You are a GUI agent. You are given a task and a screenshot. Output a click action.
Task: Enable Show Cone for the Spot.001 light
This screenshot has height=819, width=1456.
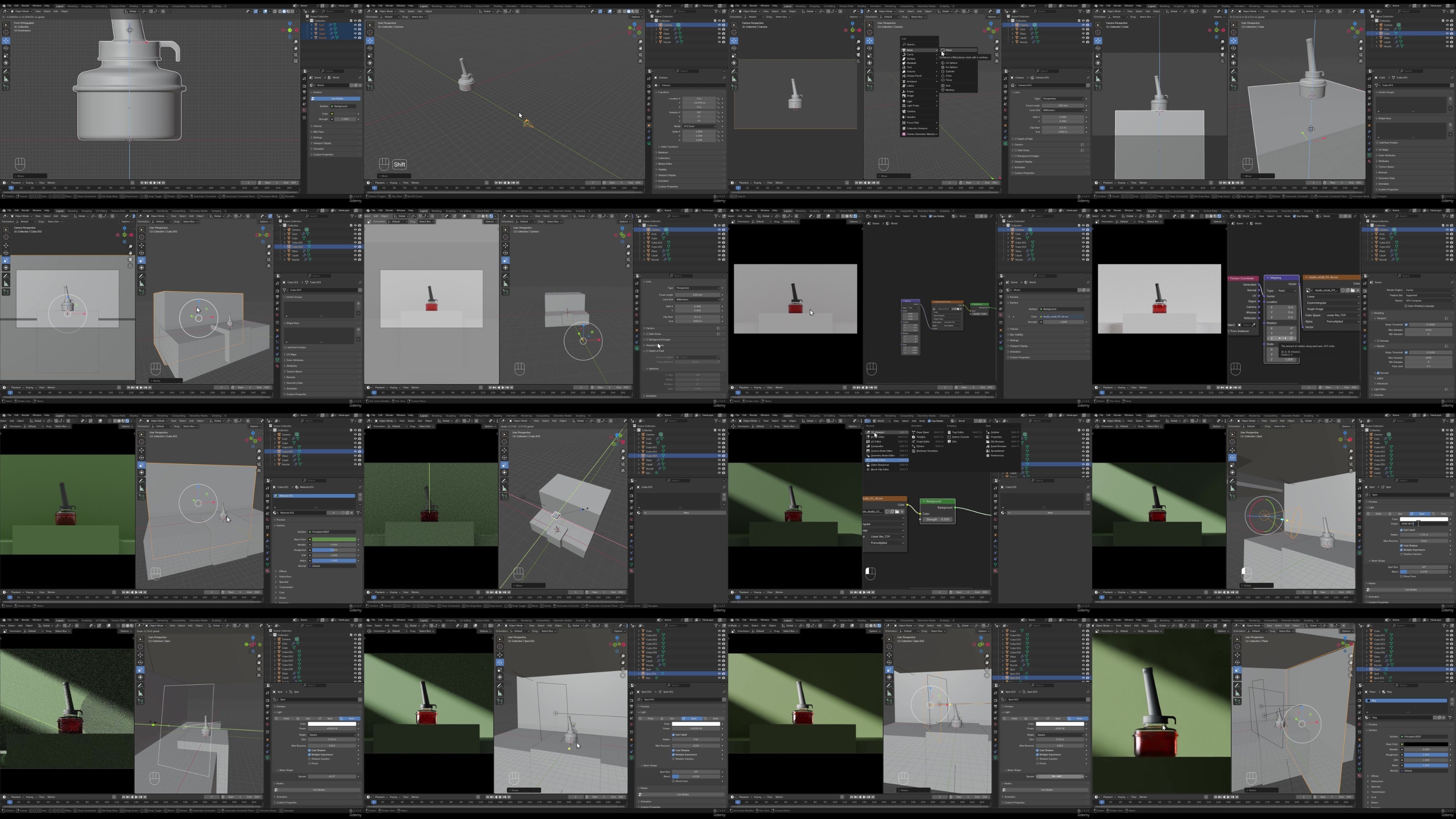[x=674, y=782]
